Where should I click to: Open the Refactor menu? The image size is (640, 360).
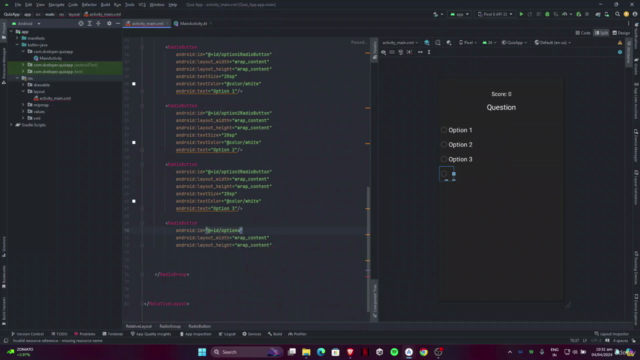click(x=89, y=4)
